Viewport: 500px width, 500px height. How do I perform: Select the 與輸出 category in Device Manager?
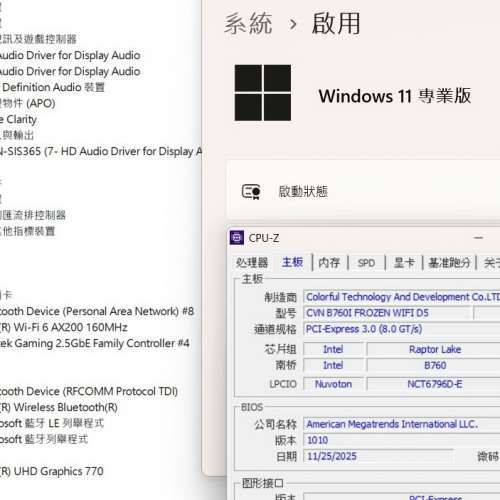pyautogui.click(x=17, y=135)
